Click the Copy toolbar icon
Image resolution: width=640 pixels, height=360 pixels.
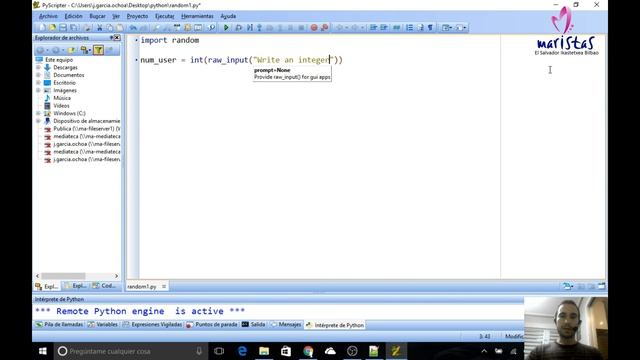point(109,28)
